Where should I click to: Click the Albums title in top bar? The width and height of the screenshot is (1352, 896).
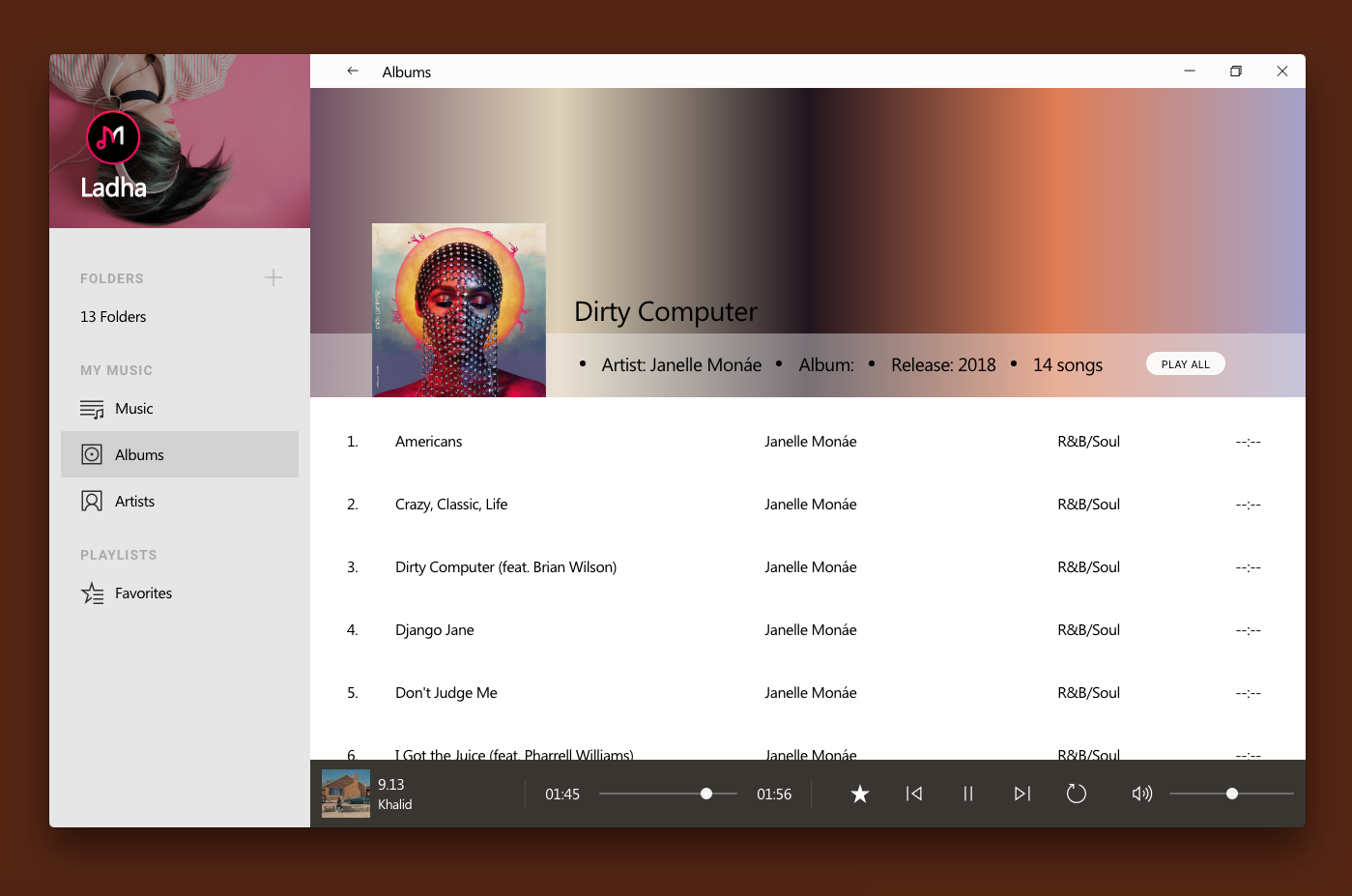407,72
